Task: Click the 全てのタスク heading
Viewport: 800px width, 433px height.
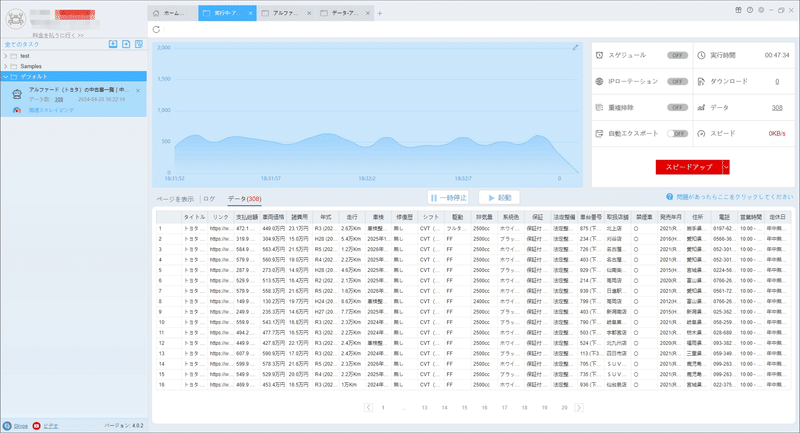Action: click(22, 44)
